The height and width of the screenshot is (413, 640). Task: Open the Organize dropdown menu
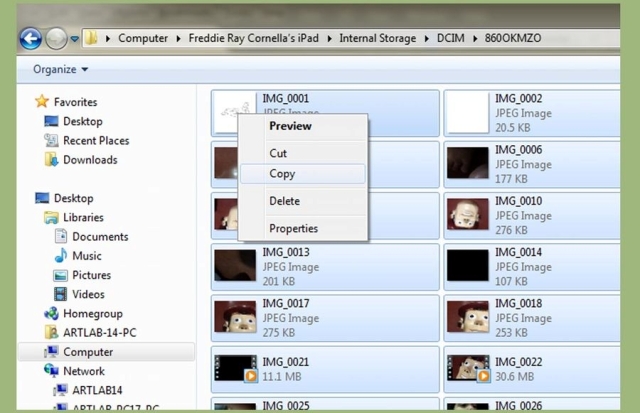coord(60,69)
